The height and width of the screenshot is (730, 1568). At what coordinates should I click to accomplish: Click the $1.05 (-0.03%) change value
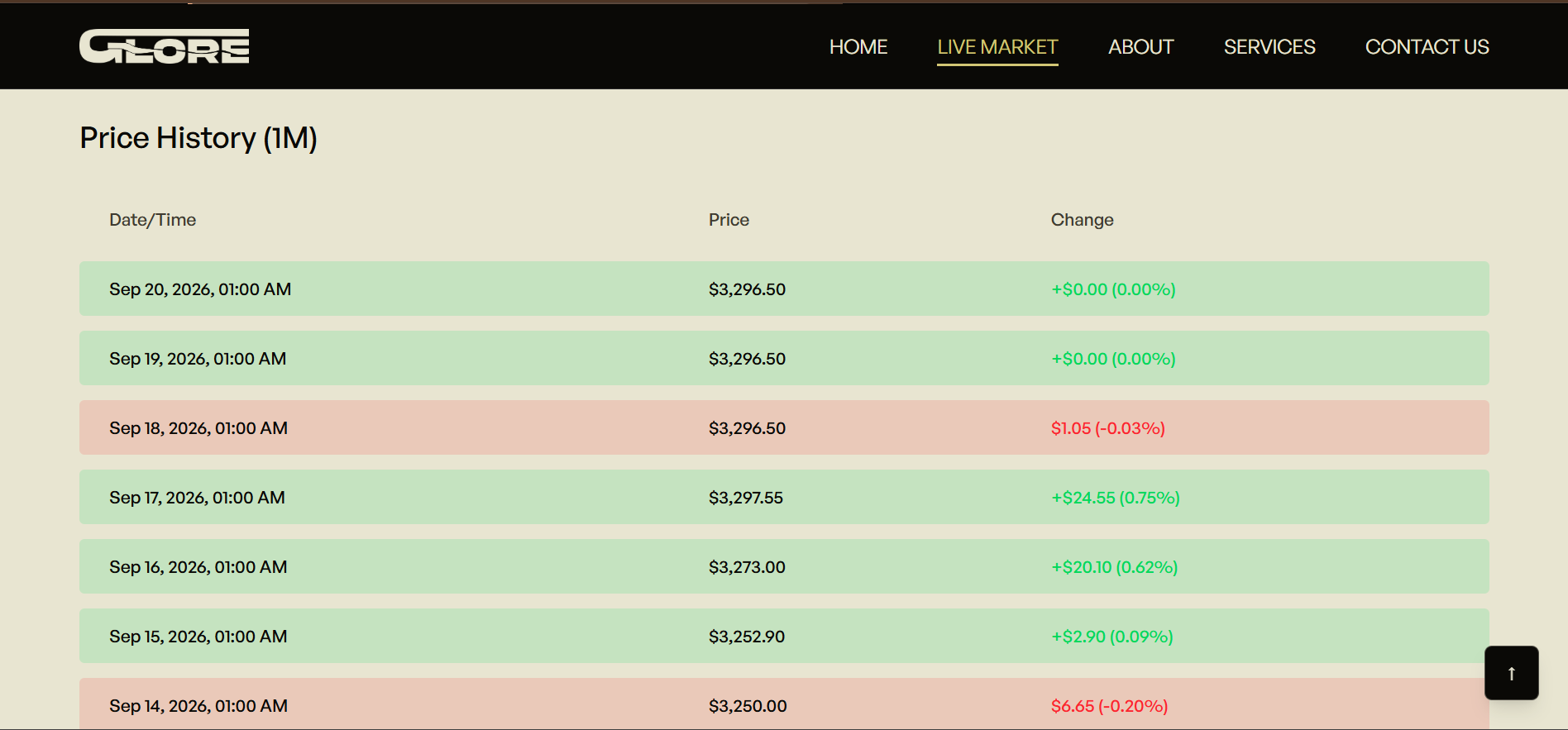click(1108, 428)
